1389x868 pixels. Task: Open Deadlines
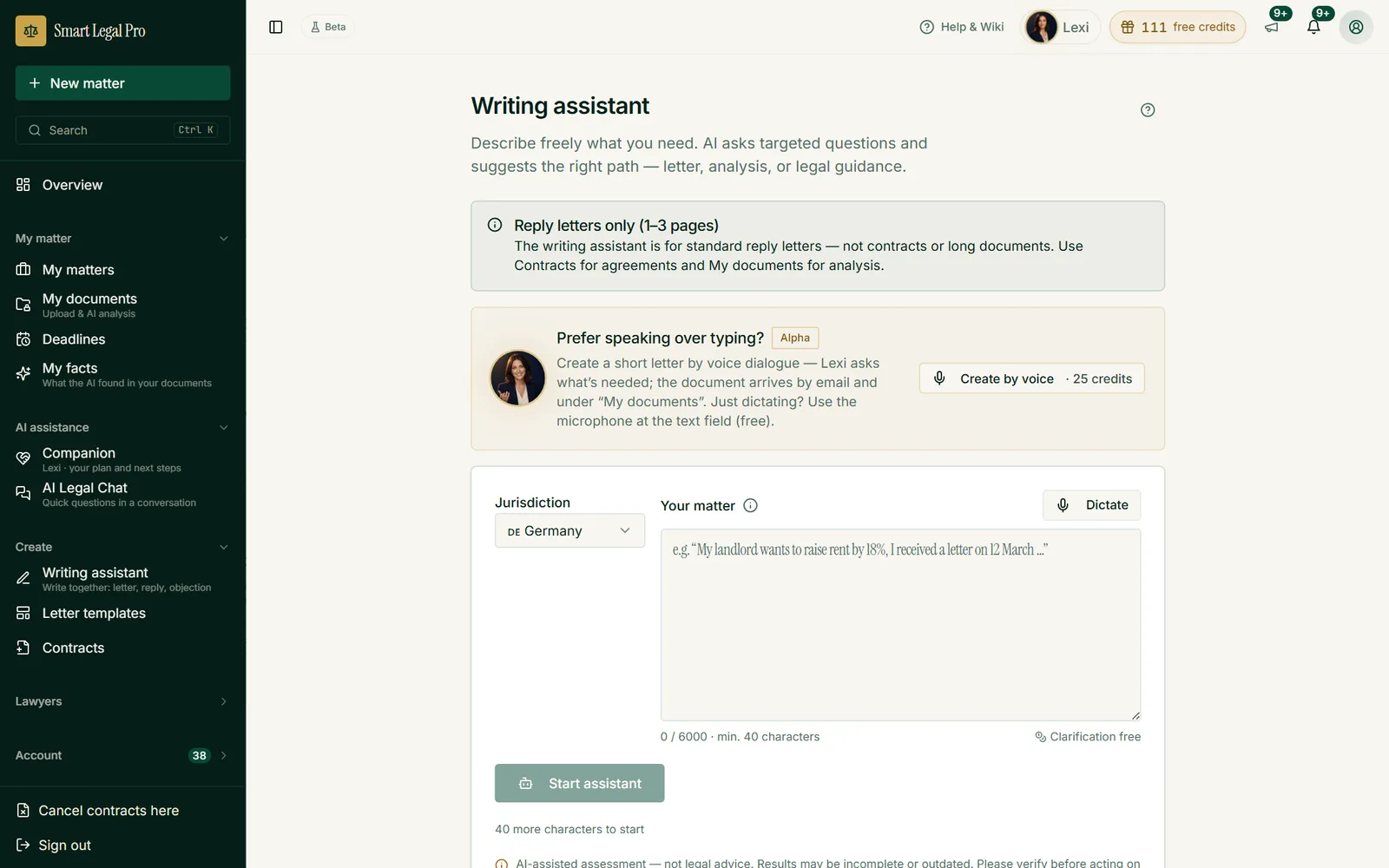pos(122,339)
